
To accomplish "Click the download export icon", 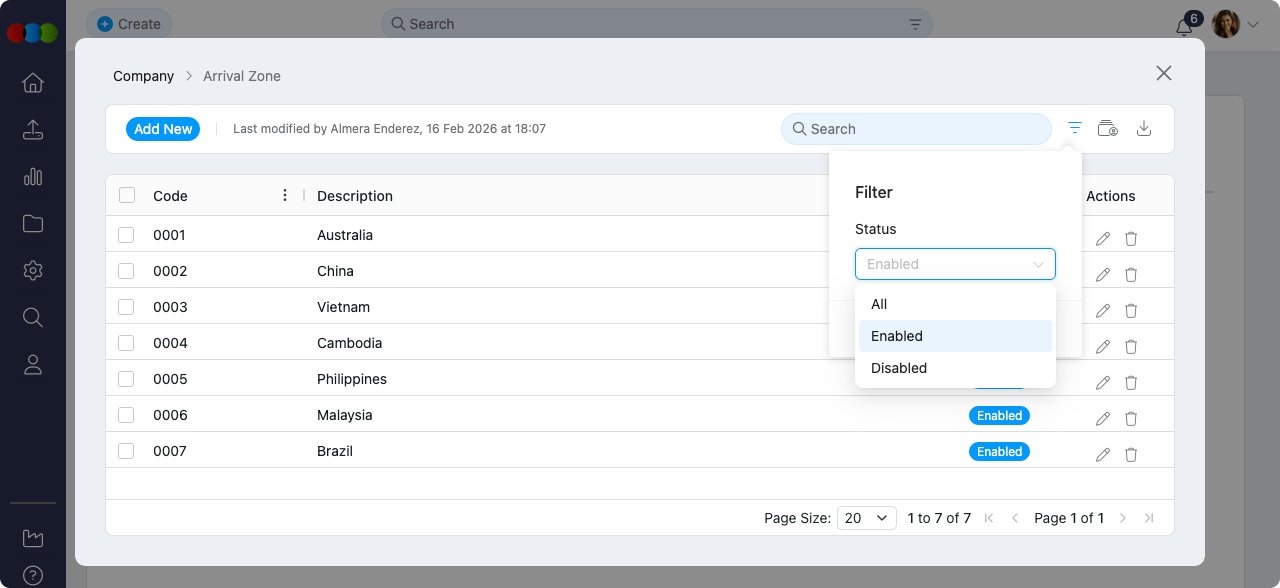I will tap(1145, 128).
